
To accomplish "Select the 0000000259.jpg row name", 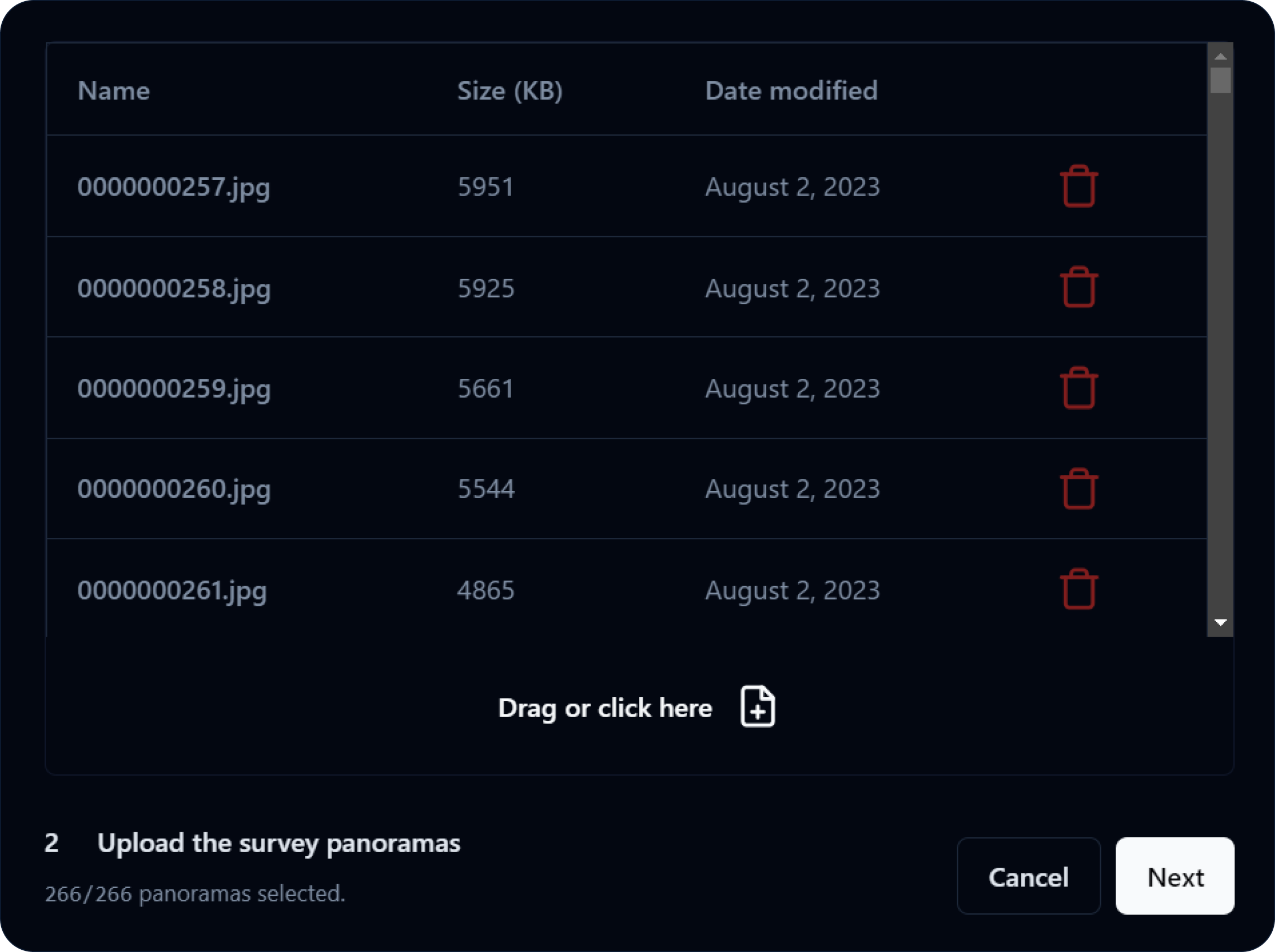I will pos(174,389).
